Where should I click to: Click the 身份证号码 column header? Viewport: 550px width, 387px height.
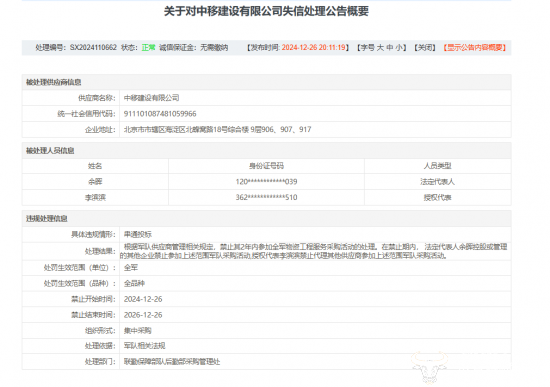coord(266,166)
